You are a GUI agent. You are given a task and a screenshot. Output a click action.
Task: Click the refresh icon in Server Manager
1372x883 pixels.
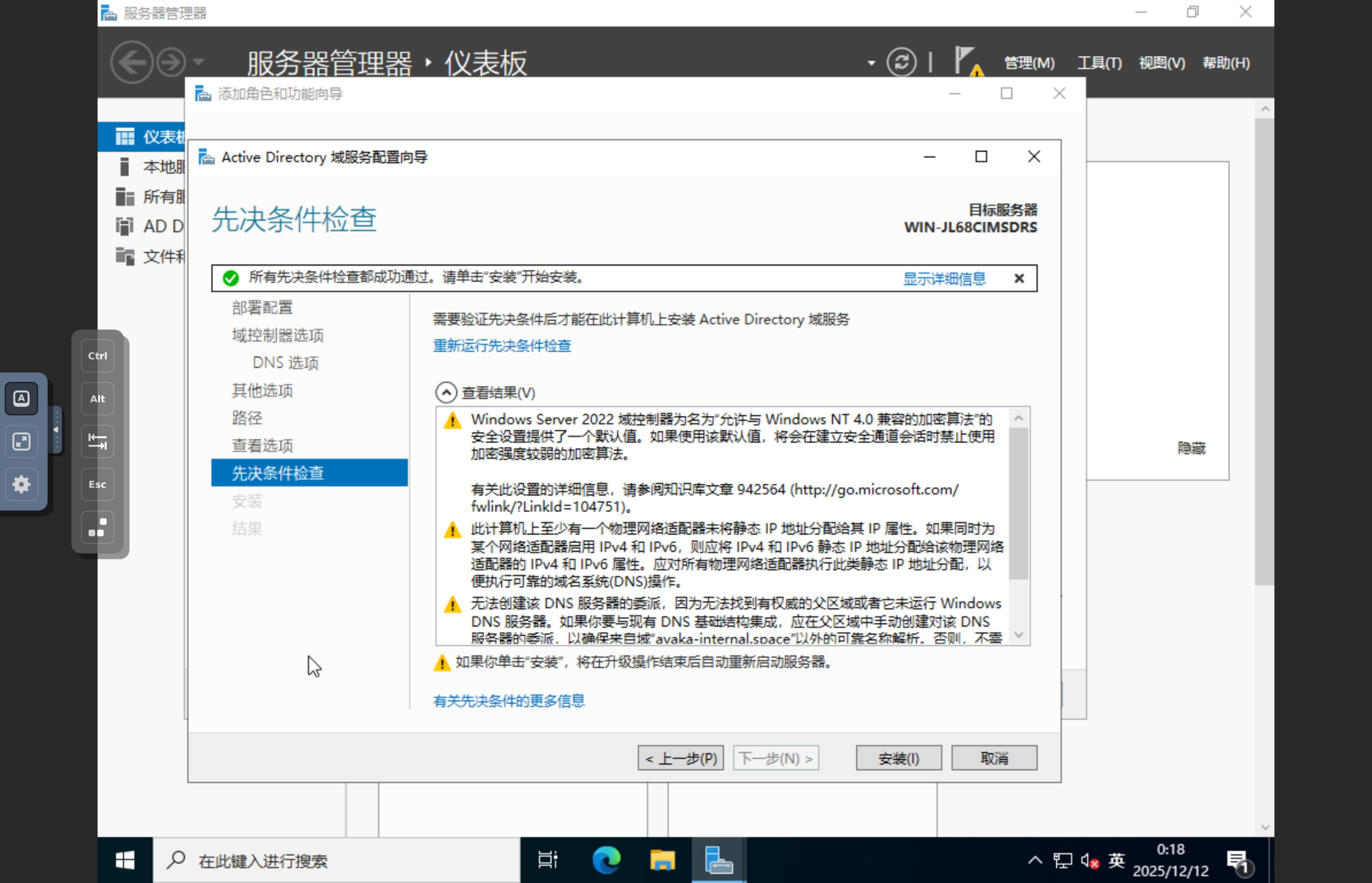[x=901, y=62]
